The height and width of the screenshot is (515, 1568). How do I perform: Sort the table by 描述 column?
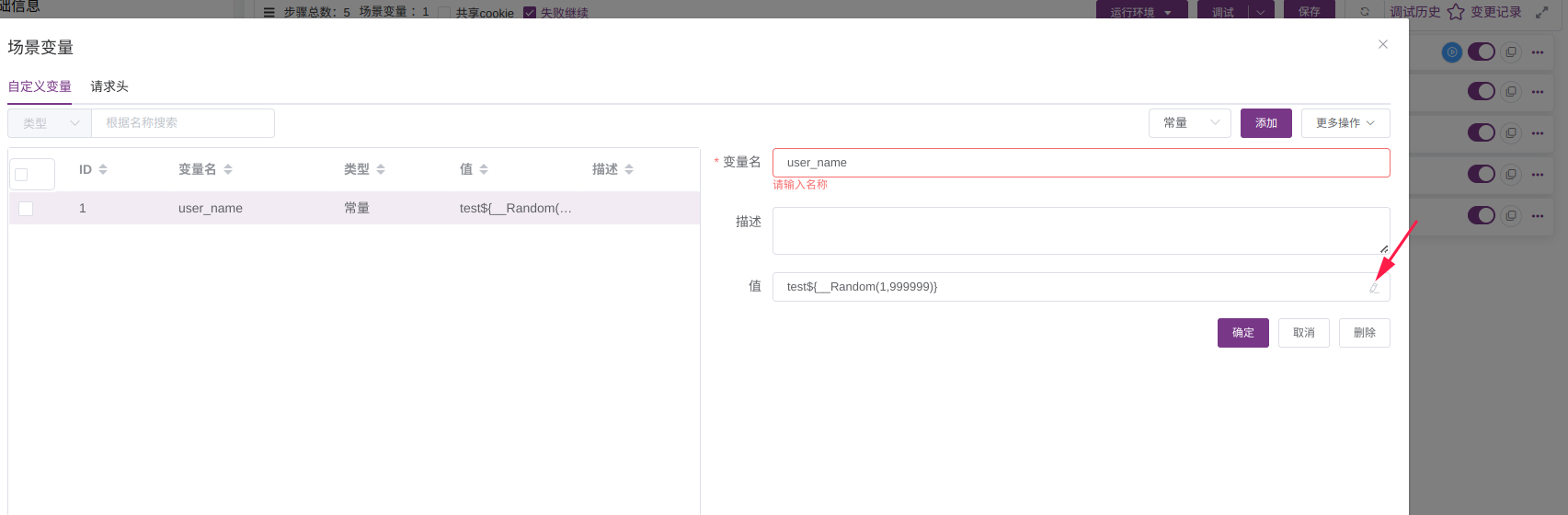click(x=629, y=169)
